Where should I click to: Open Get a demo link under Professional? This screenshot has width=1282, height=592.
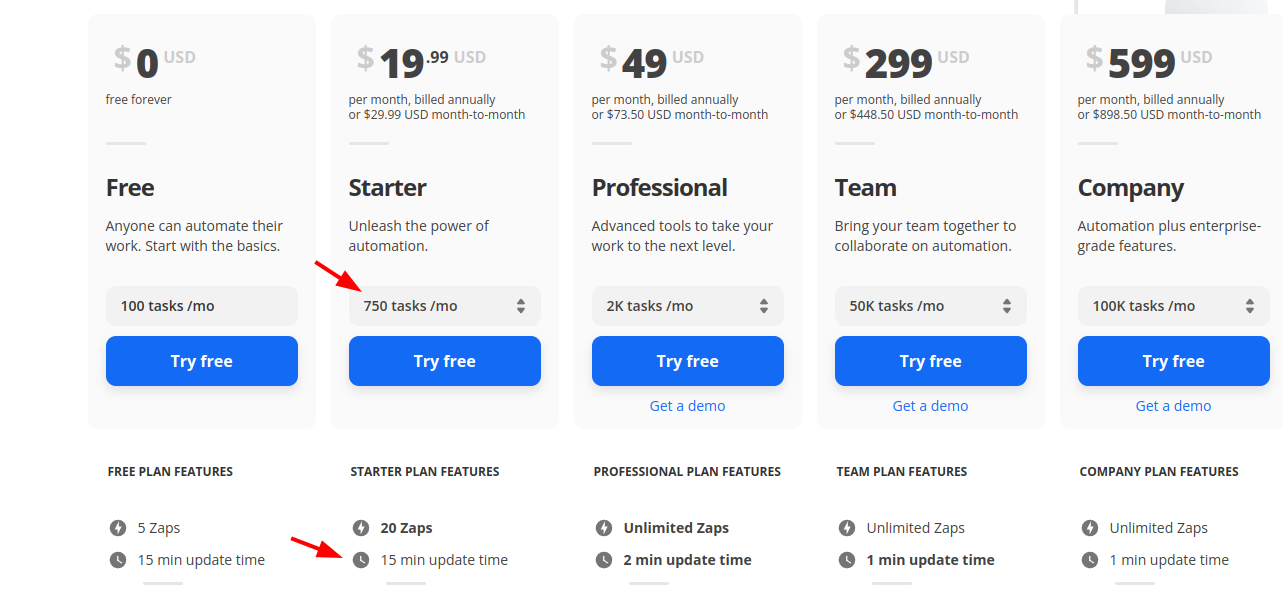(688, 406)
